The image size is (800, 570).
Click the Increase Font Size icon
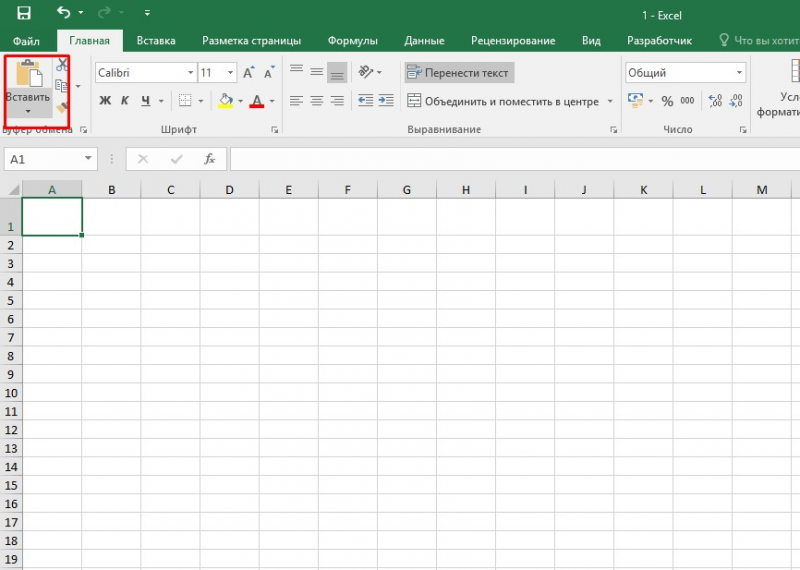tap(248, 73)
